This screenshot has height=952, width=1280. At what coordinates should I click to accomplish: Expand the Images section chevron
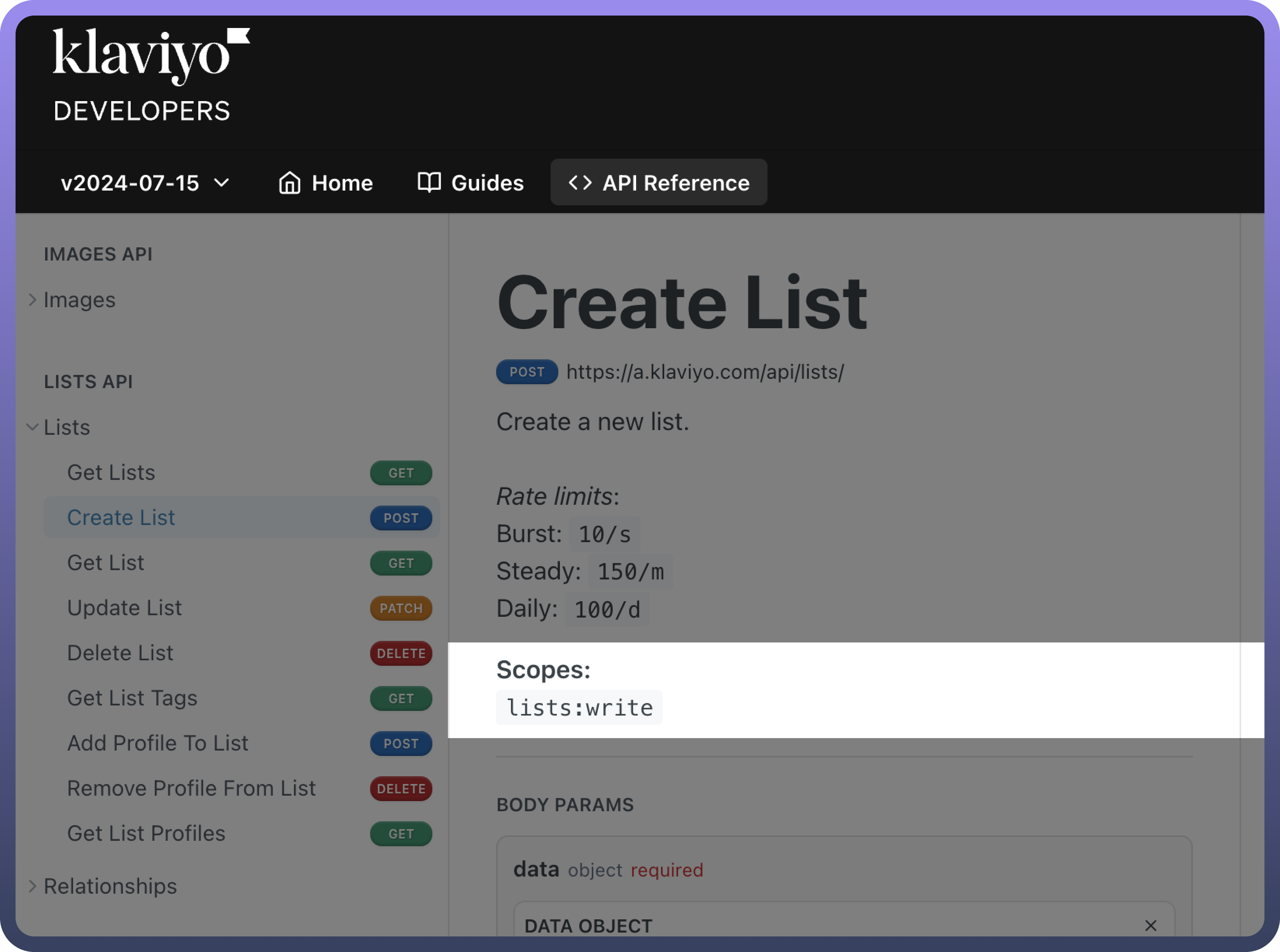[32, 300]
